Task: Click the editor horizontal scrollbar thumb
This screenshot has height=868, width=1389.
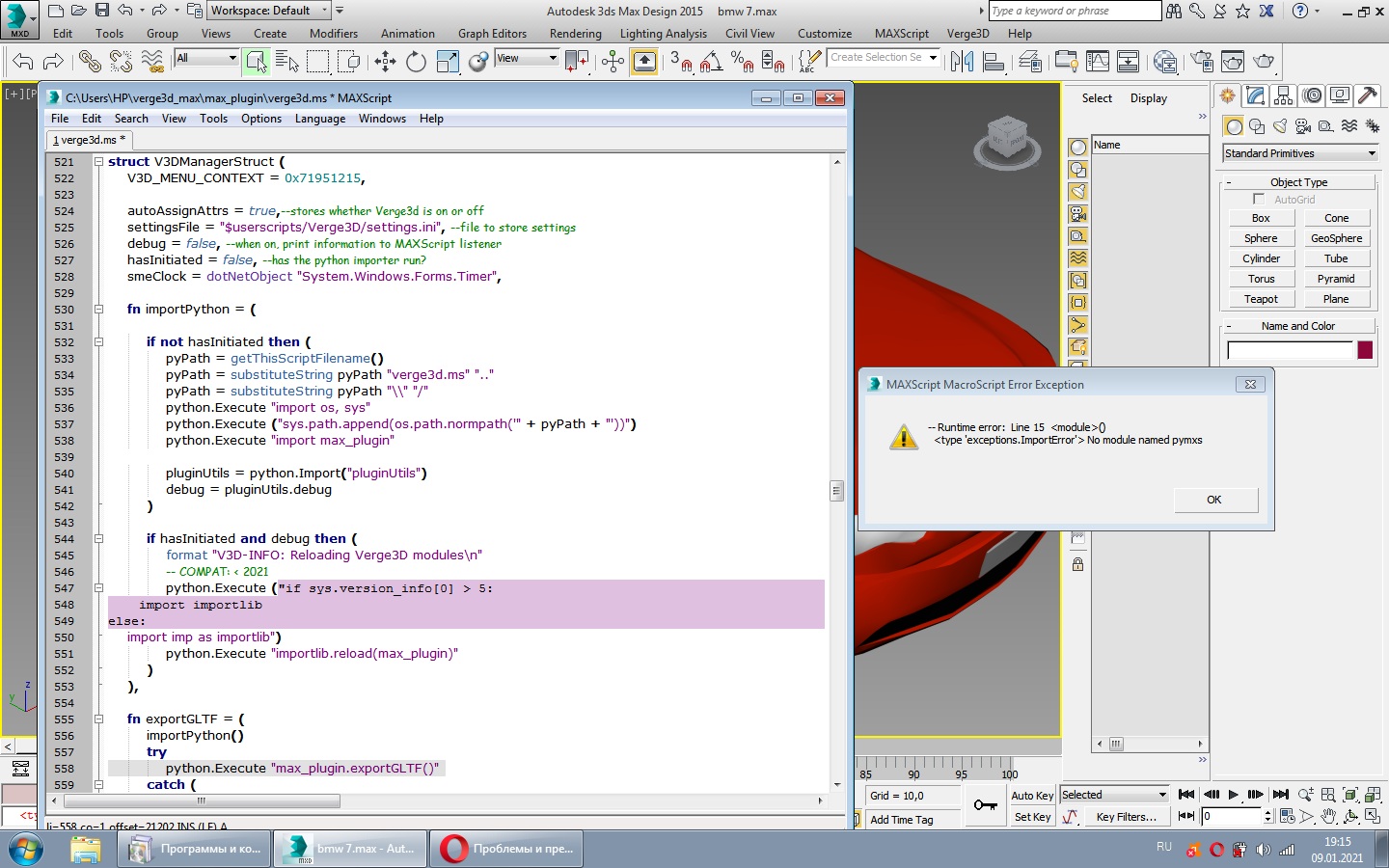Action: point(202,800)
